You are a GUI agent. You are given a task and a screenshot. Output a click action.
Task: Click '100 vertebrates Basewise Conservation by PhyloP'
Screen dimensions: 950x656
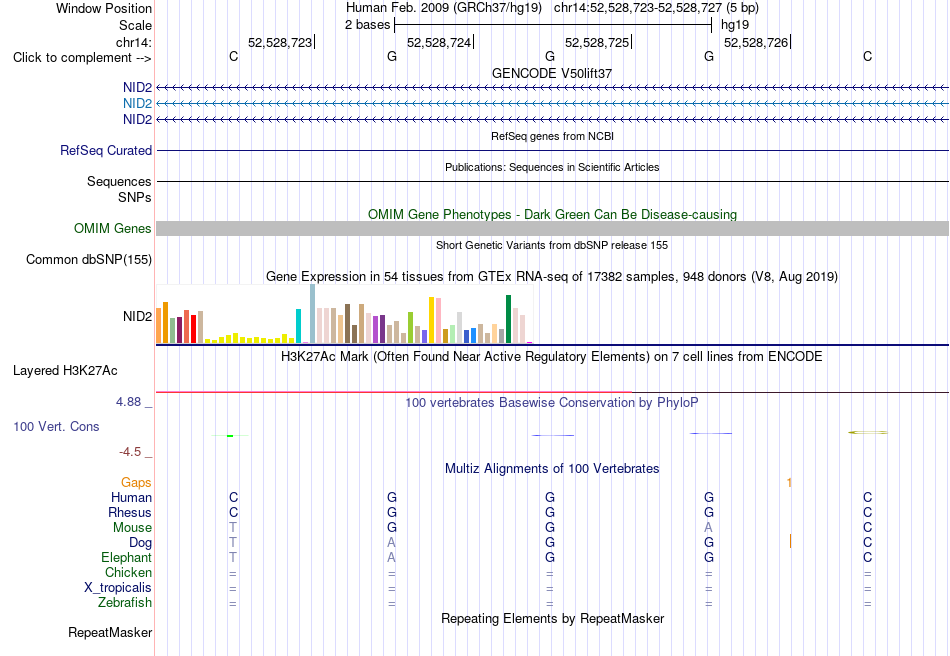[x=552, y=403]
